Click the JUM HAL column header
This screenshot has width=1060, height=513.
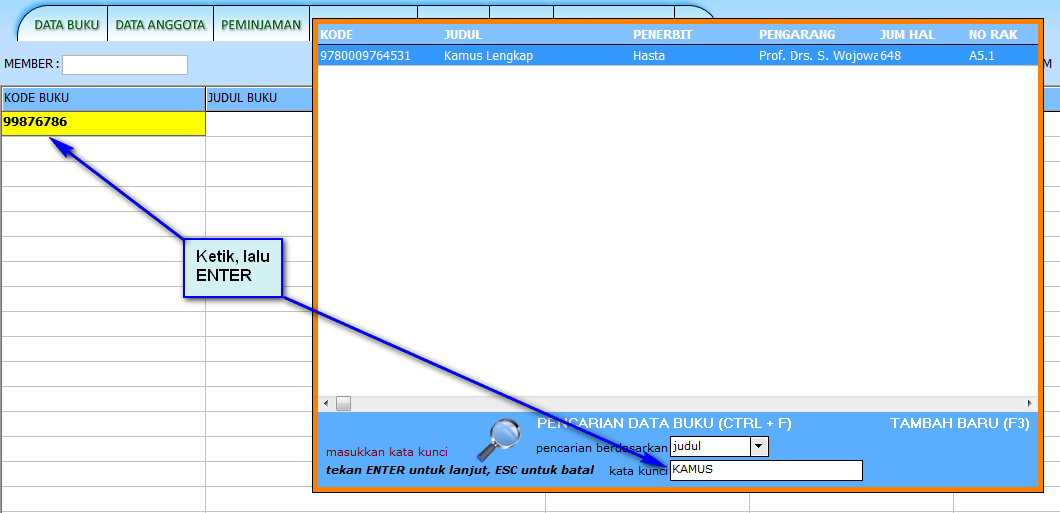[907, 35]
